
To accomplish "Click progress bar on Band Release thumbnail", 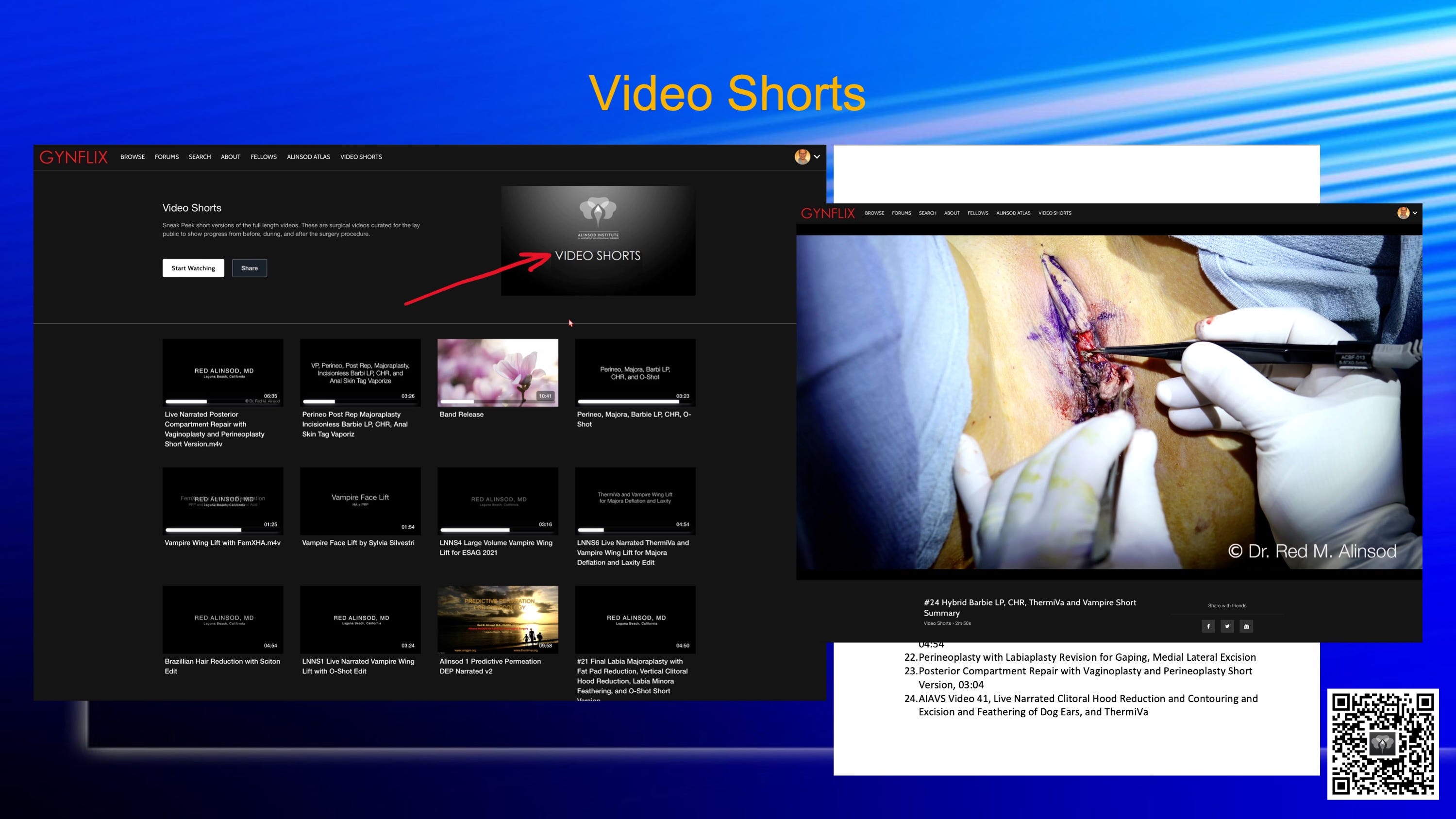I will [498, 401].
